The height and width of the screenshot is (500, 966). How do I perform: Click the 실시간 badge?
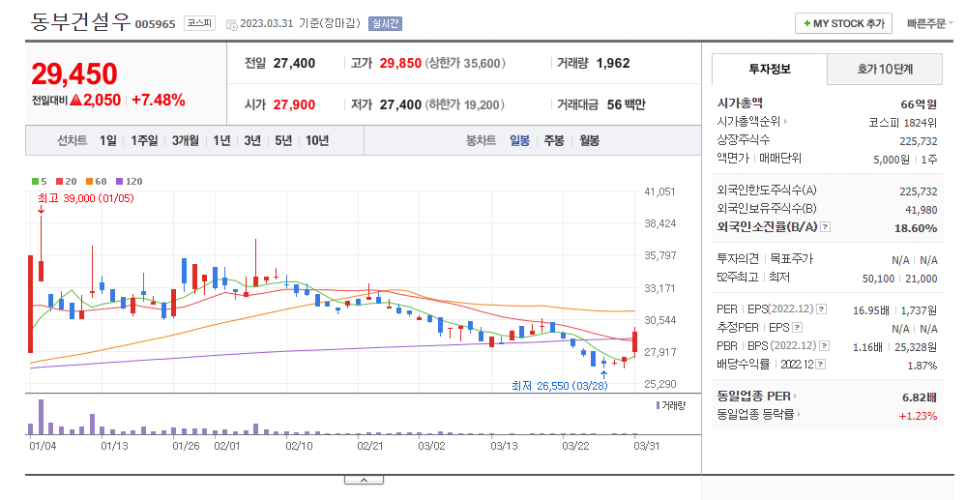coord(385,23)
